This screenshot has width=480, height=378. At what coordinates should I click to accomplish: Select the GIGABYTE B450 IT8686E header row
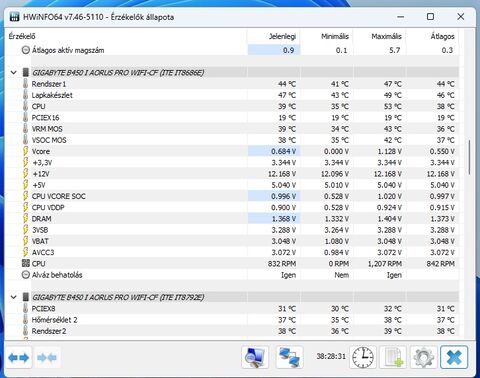coord(245,72)
